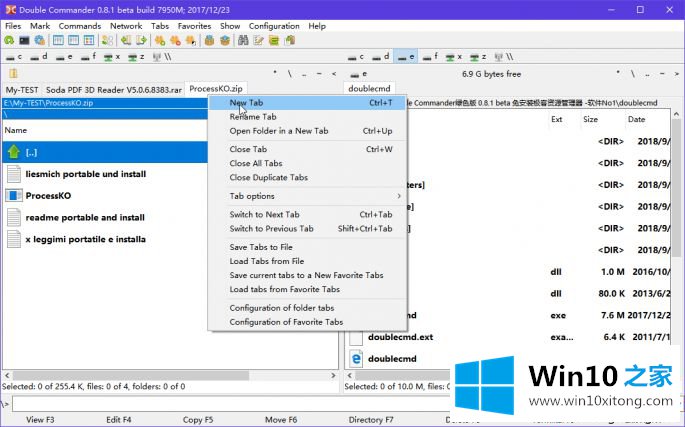Select the doublecmd tab in right panel
The height and width of the screenshot is (427, 685).
point(369,89)
